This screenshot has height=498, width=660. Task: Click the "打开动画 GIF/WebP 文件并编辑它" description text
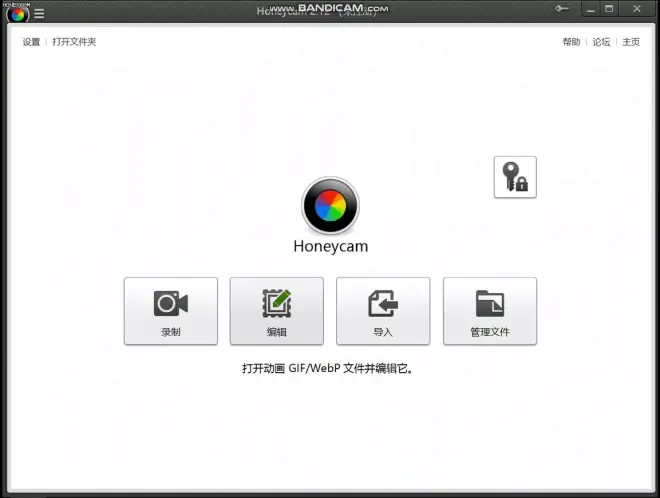point(327,368)
